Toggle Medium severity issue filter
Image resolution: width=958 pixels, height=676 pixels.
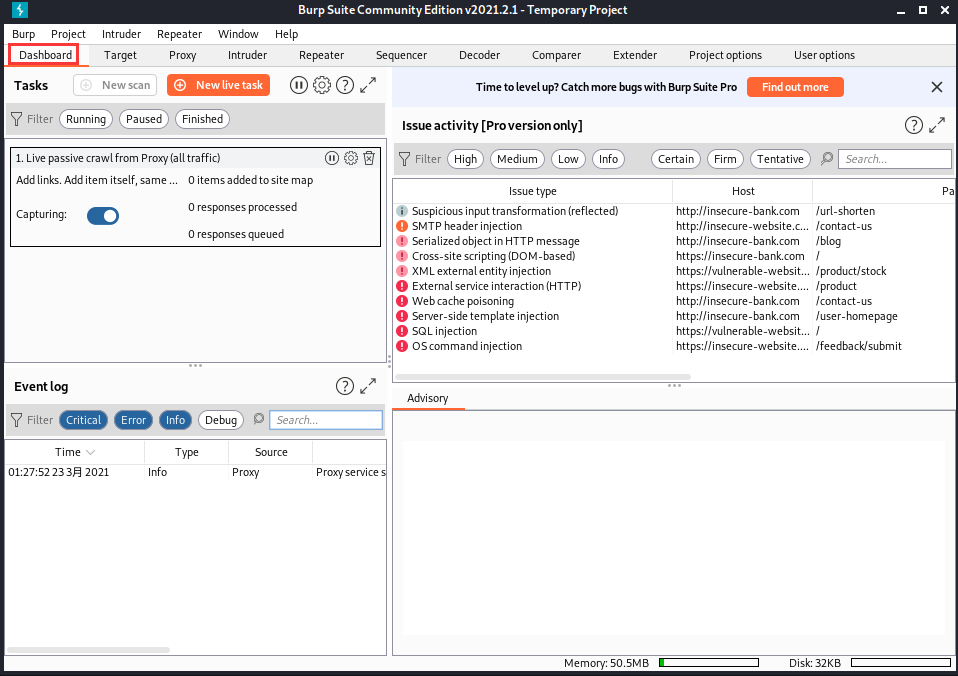[517, 159]
